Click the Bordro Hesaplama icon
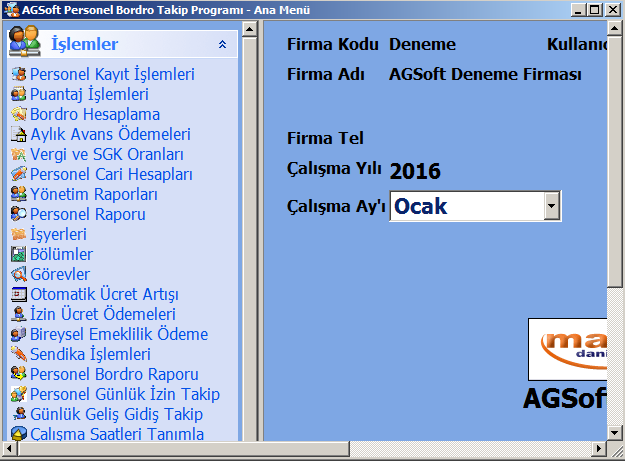 18,114
